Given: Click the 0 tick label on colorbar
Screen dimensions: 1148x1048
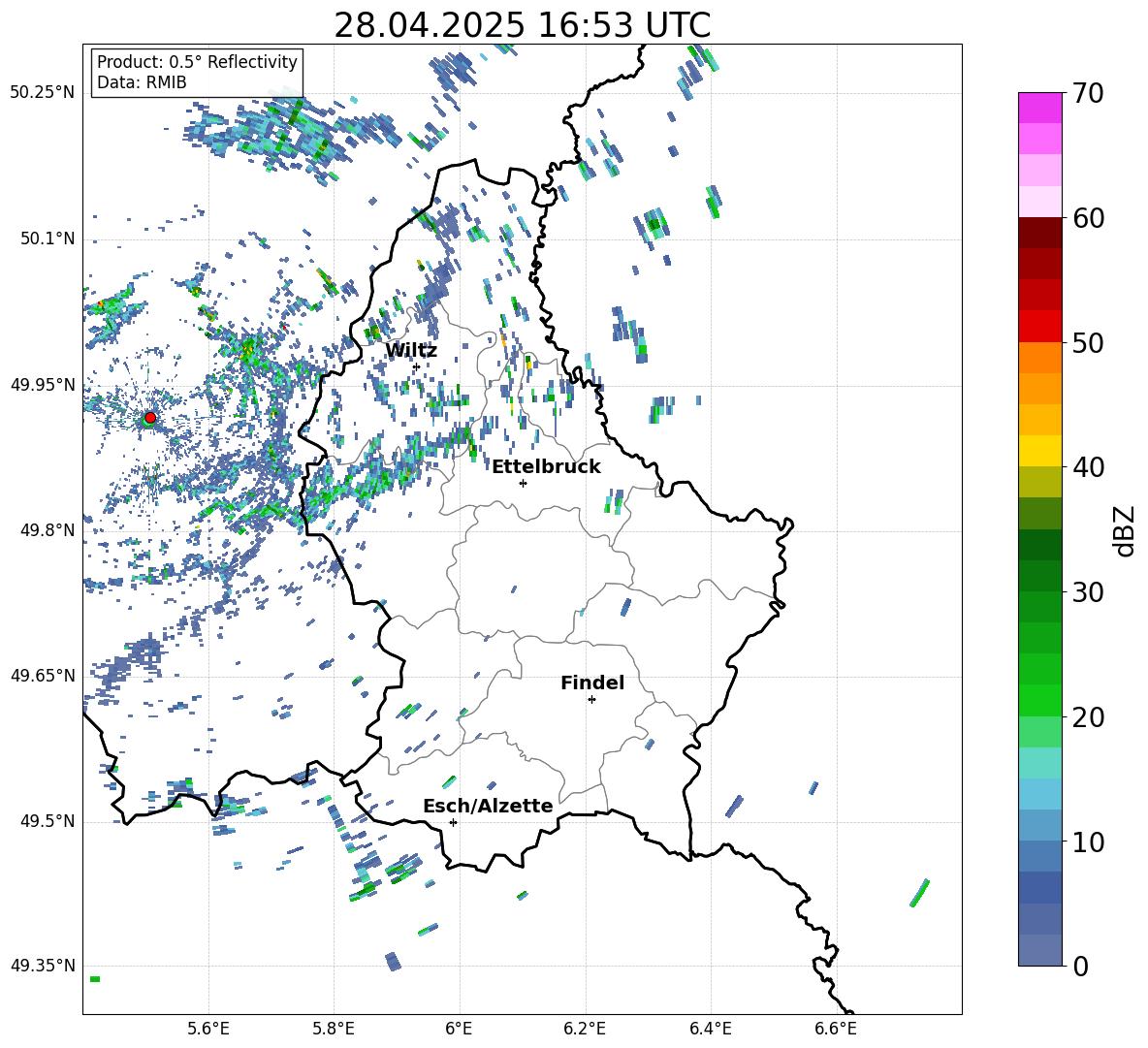Looking at the screenshot, I should (x=1080, y=966).
